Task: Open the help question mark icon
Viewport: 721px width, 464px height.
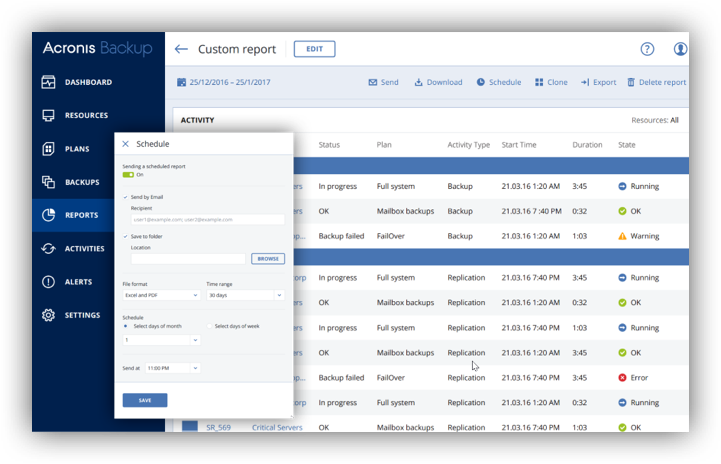Action: (647, 49)
